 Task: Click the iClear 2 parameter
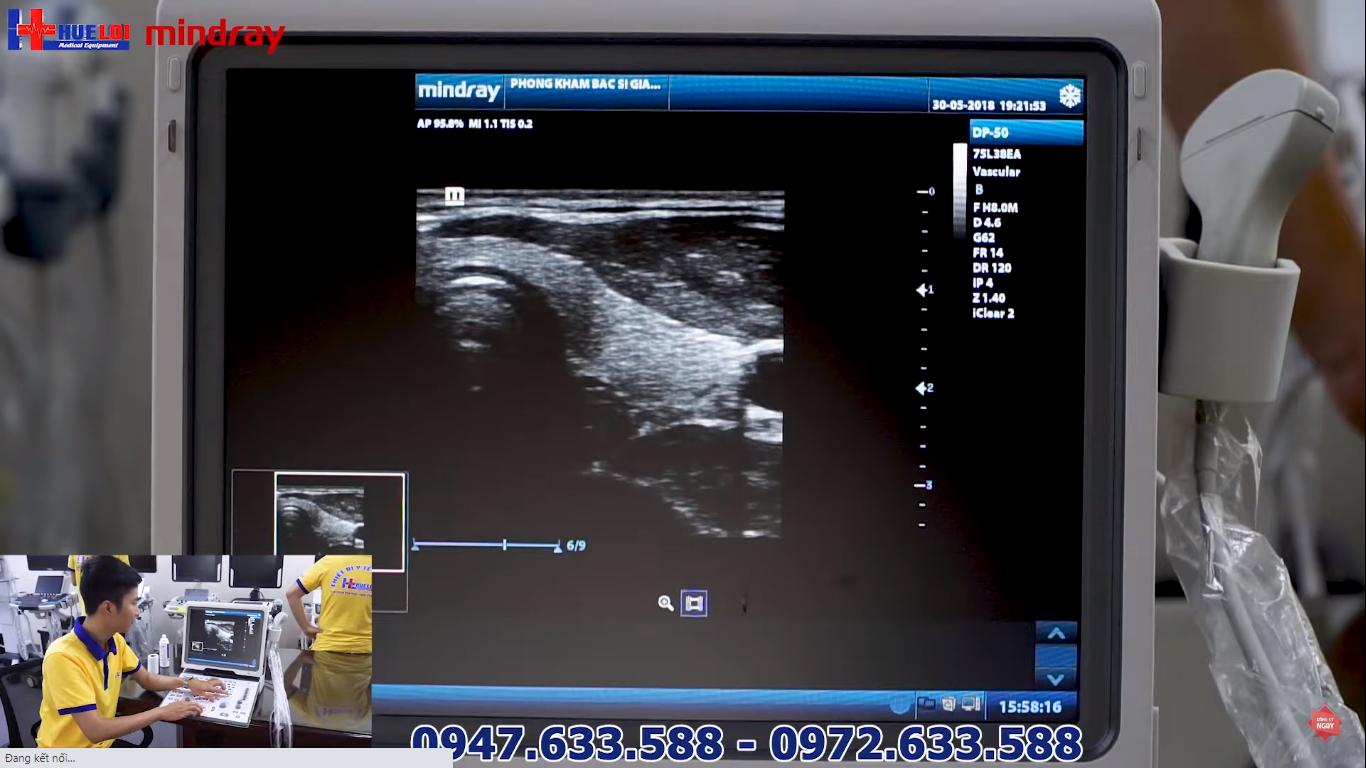(x=993, y=313)
